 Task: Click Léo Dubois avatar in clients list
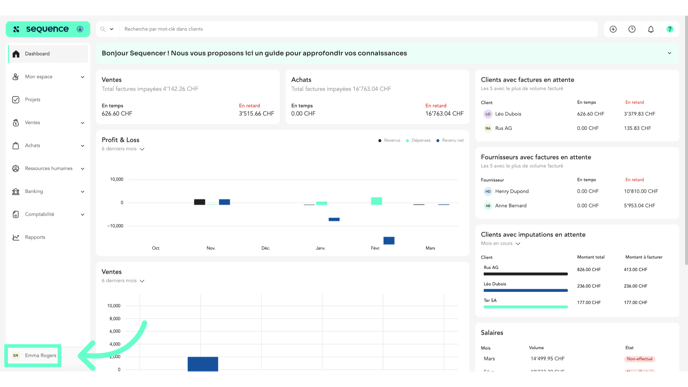[x=487, y=114]
